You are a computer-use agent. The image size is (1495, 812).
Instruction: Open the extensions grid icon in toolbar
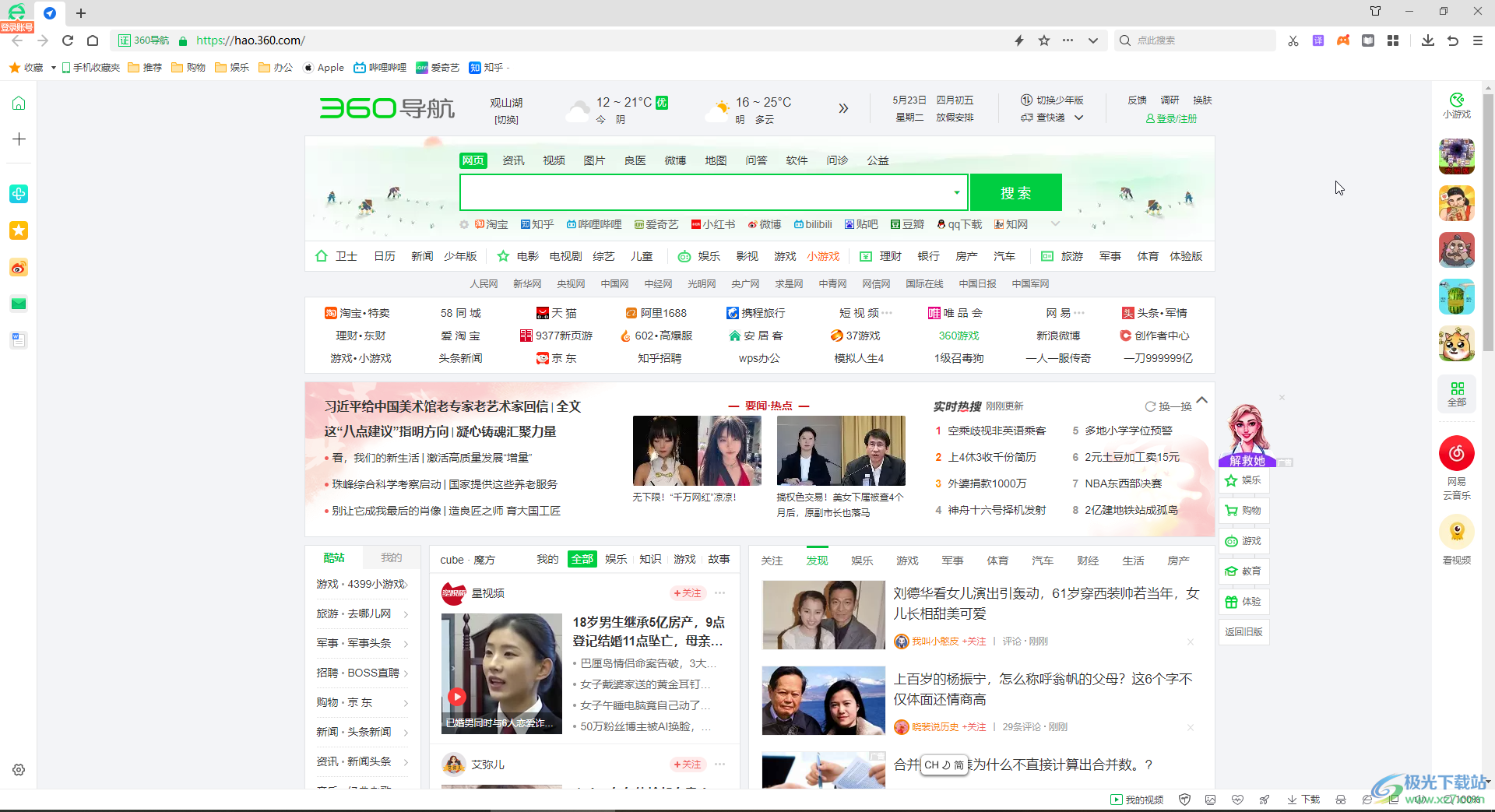coord(1393,40)
